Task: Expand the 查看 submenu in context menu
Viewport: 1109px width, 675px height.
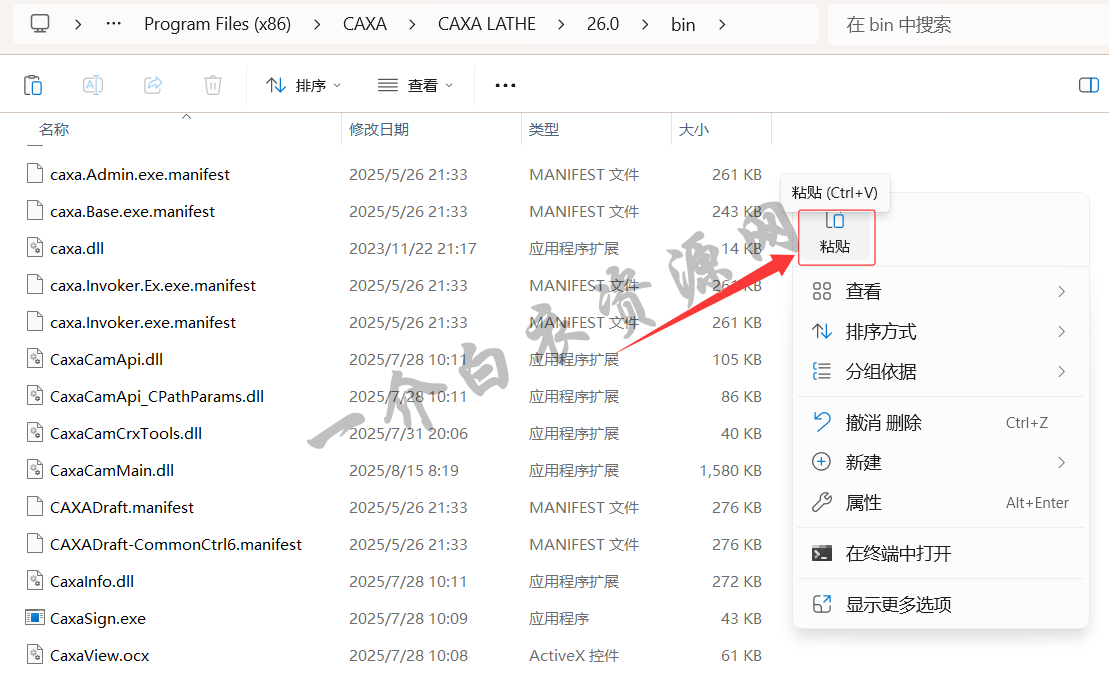Action: coord(938,292)
